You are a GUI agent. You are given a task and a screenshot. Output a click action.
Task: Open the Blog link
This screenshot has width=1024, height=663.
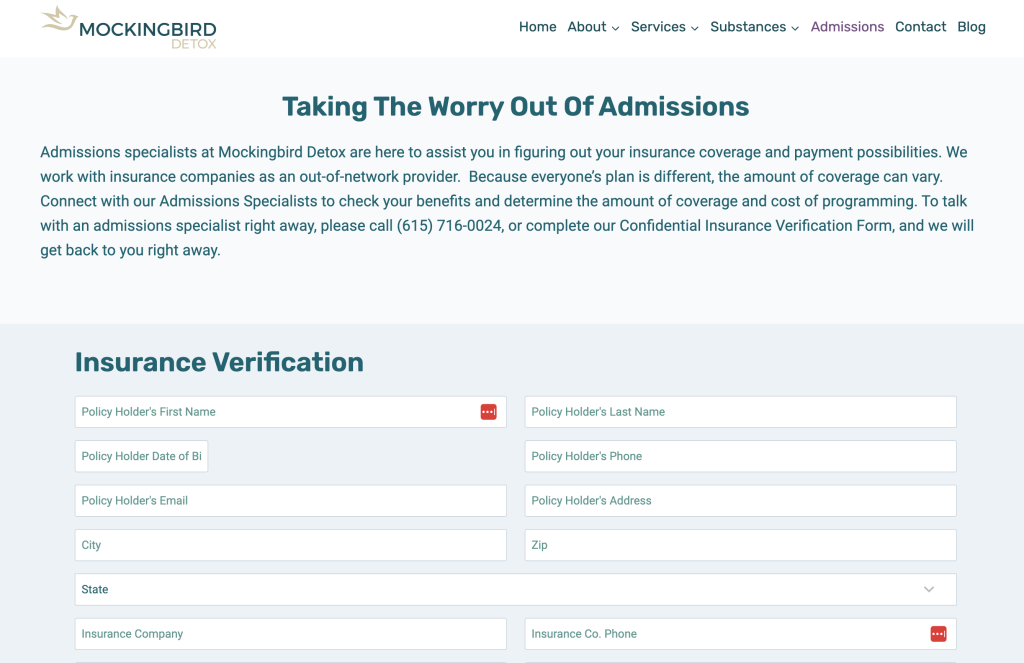pyautogui.click(x=971, y=27)
